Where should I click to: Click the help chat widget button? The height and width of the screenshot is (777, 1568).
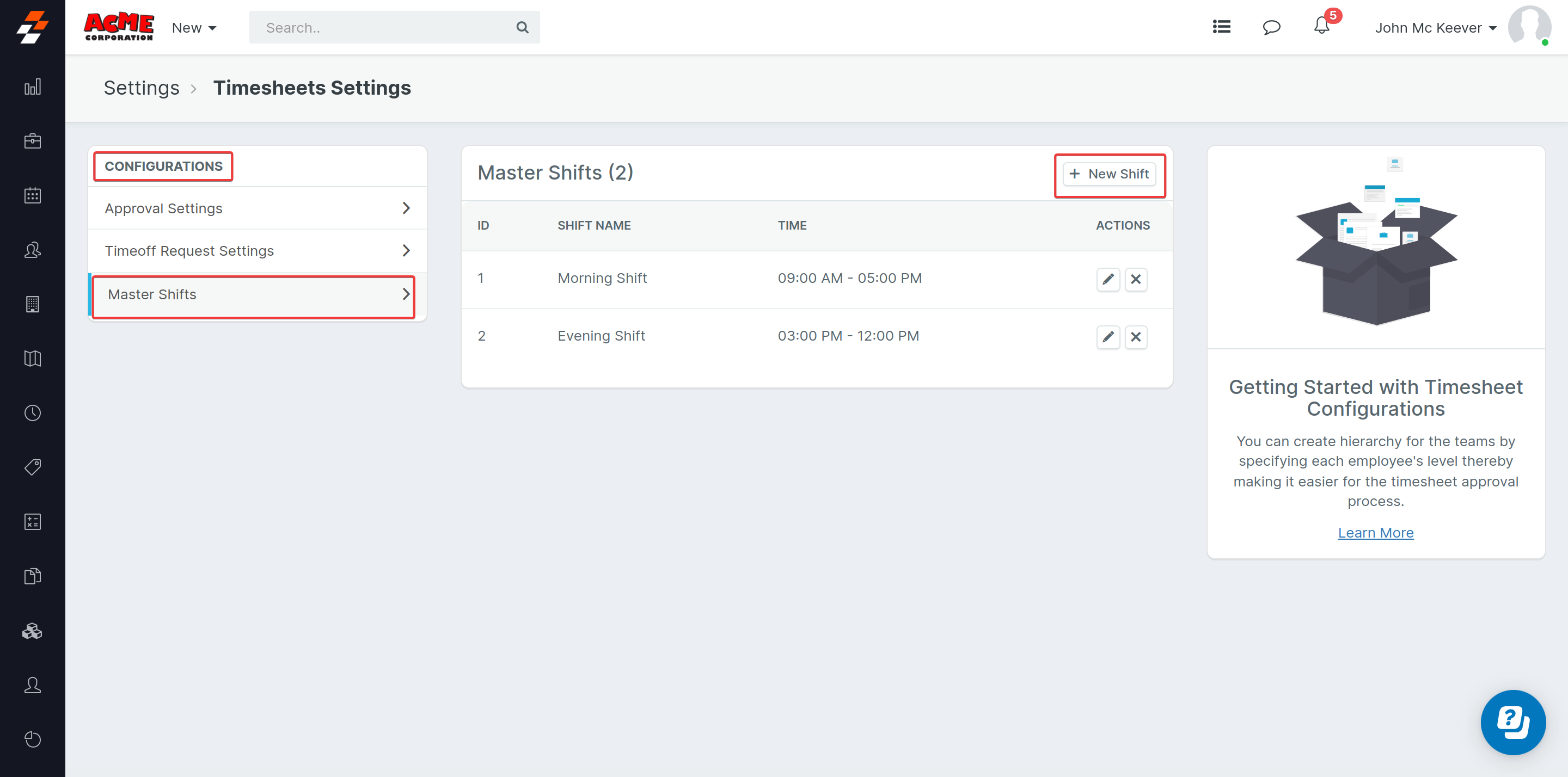1512,721
